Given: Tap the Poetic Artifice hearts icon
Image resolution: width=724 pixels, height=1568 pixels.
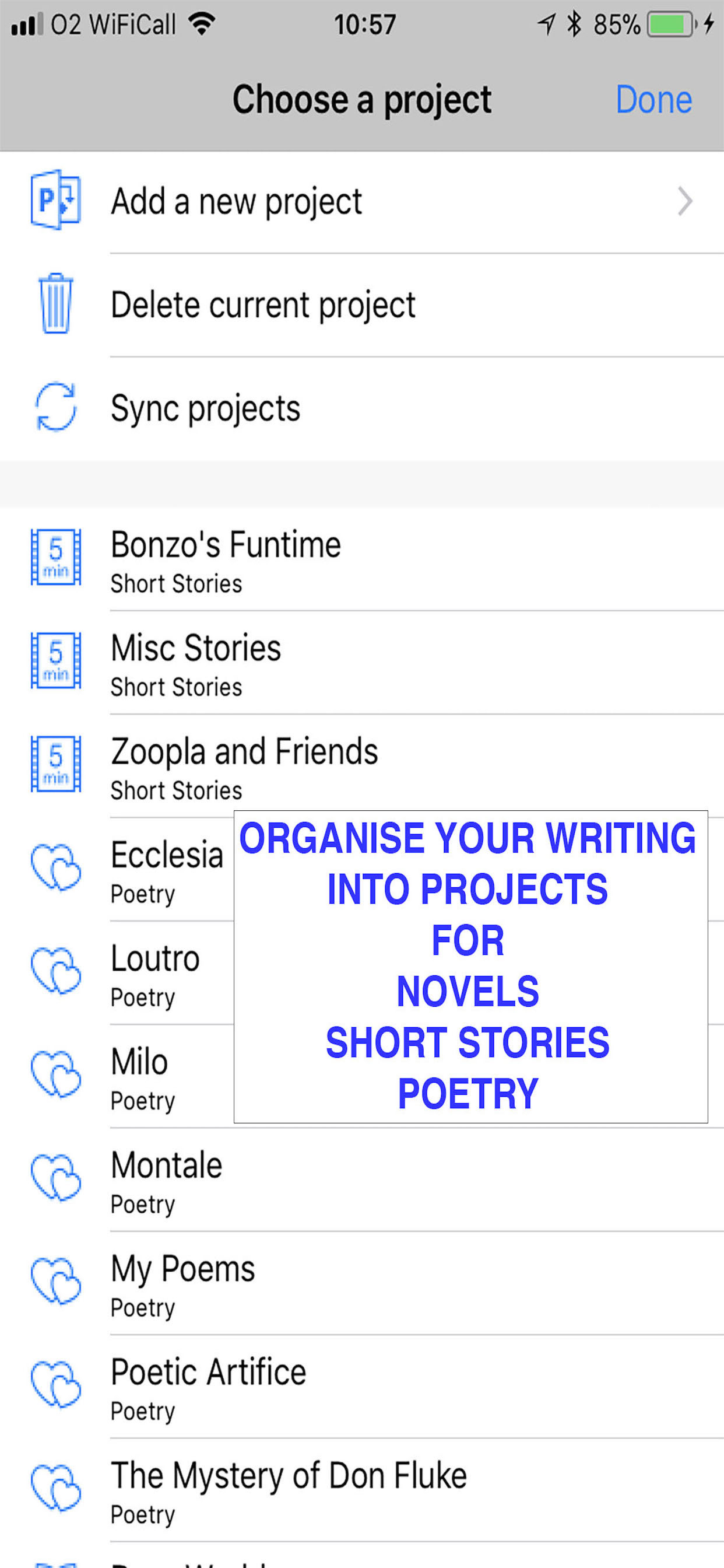Looking at the screenshot, I should coord(55,1385).
